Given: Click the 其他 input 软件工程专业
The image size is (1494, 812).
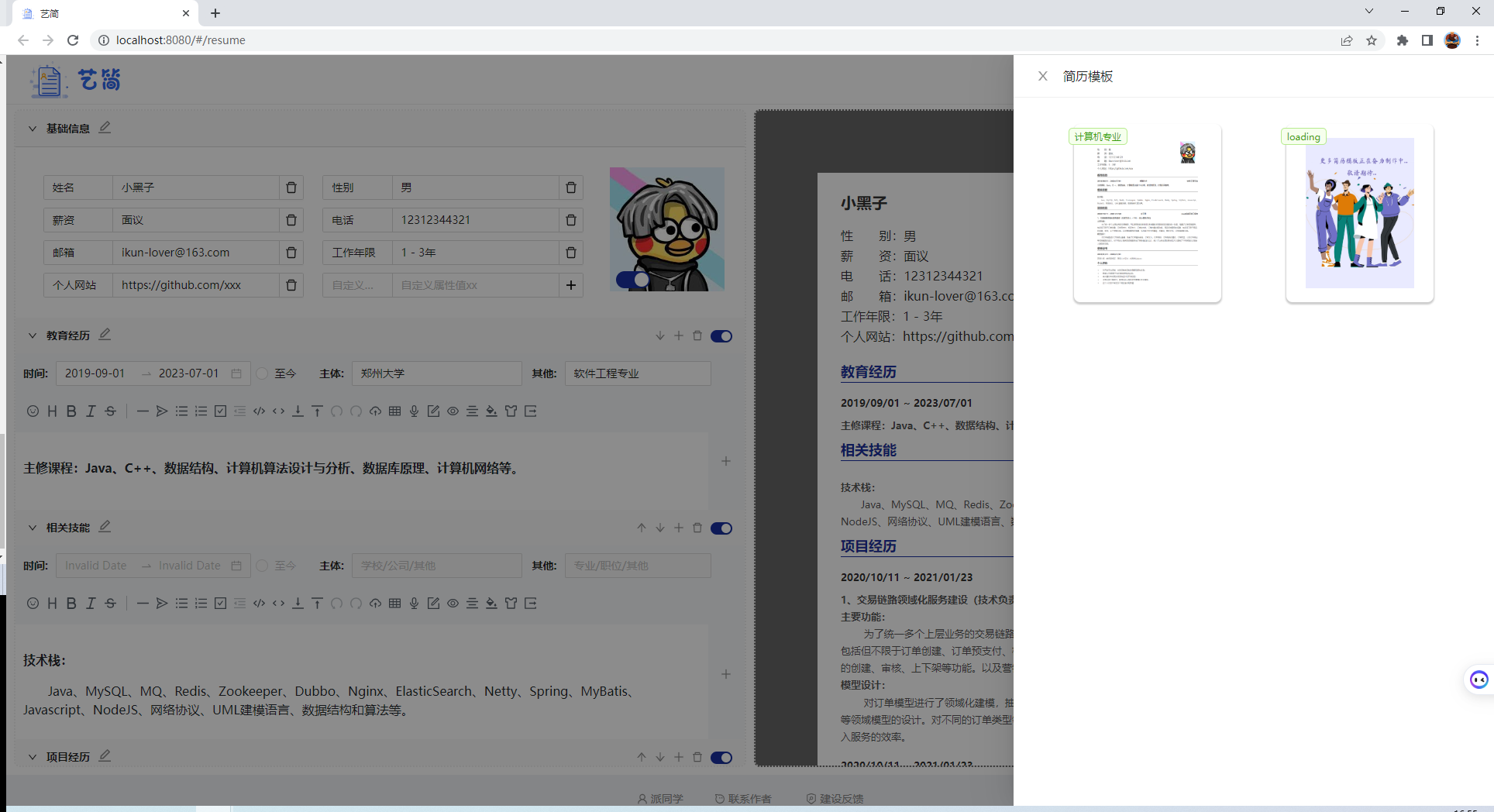Looking at the screenshot, I should (x=638, y=373).
